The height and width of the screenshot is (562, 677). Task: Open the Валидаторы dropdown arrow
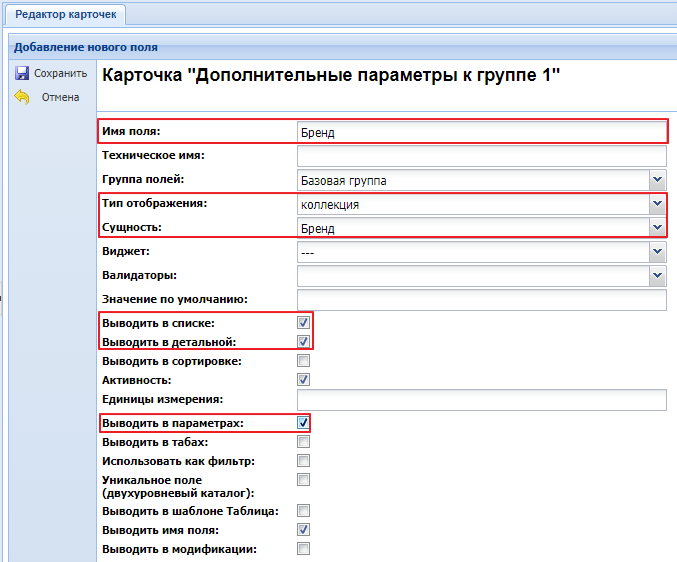tap(658, 275)
